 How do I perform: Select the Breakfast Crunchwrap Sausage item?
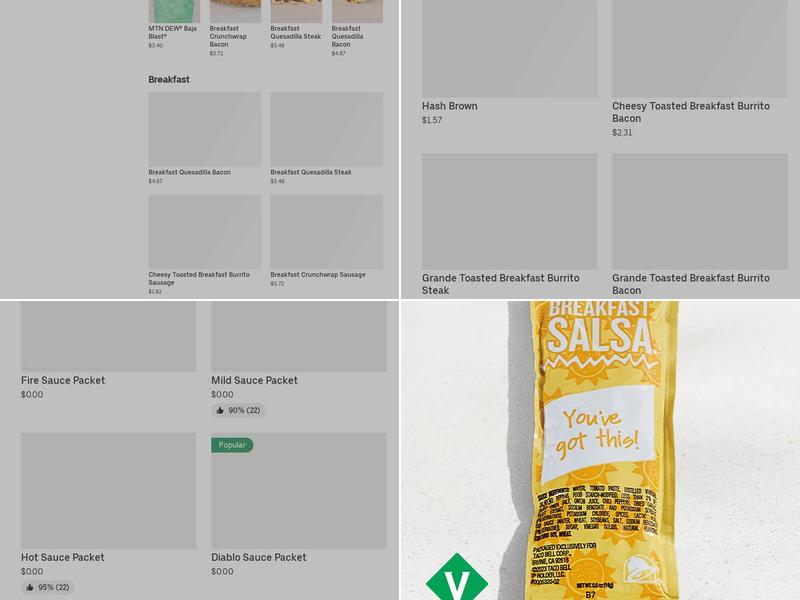[327, 241]
